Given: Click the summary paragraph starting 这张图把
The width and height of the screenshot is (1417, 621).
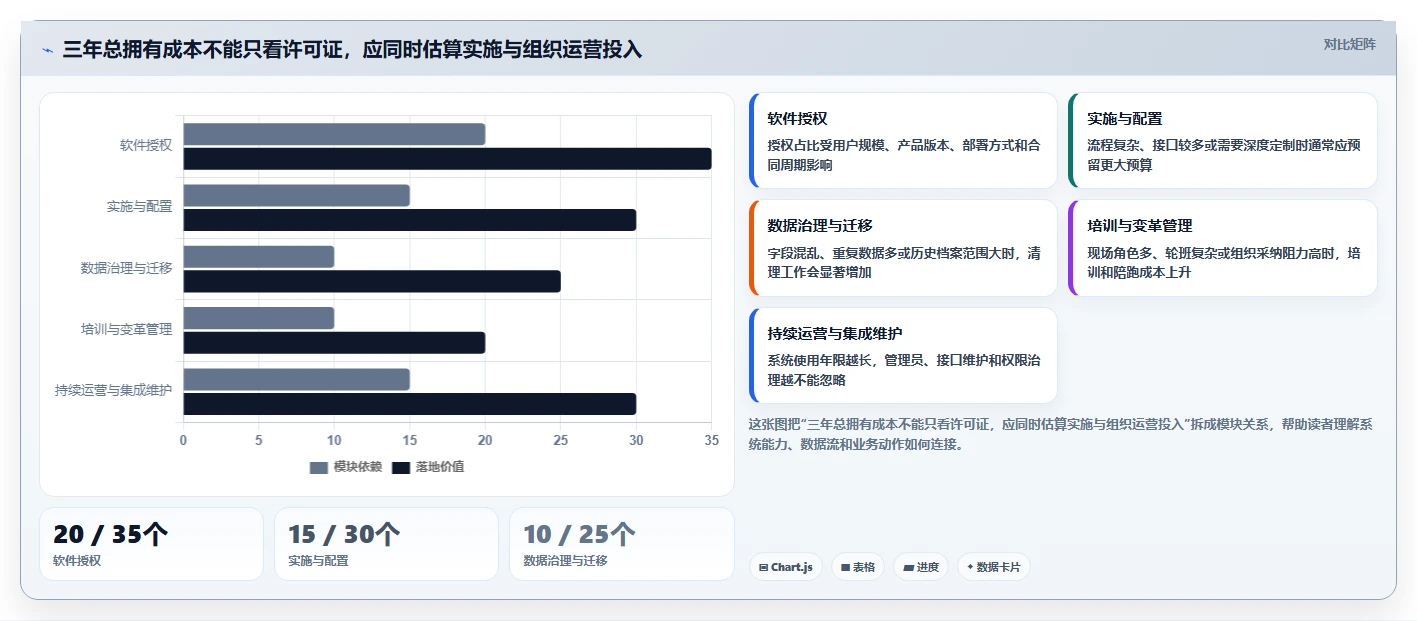Looking at the screenshot, I should point(1061,434).
